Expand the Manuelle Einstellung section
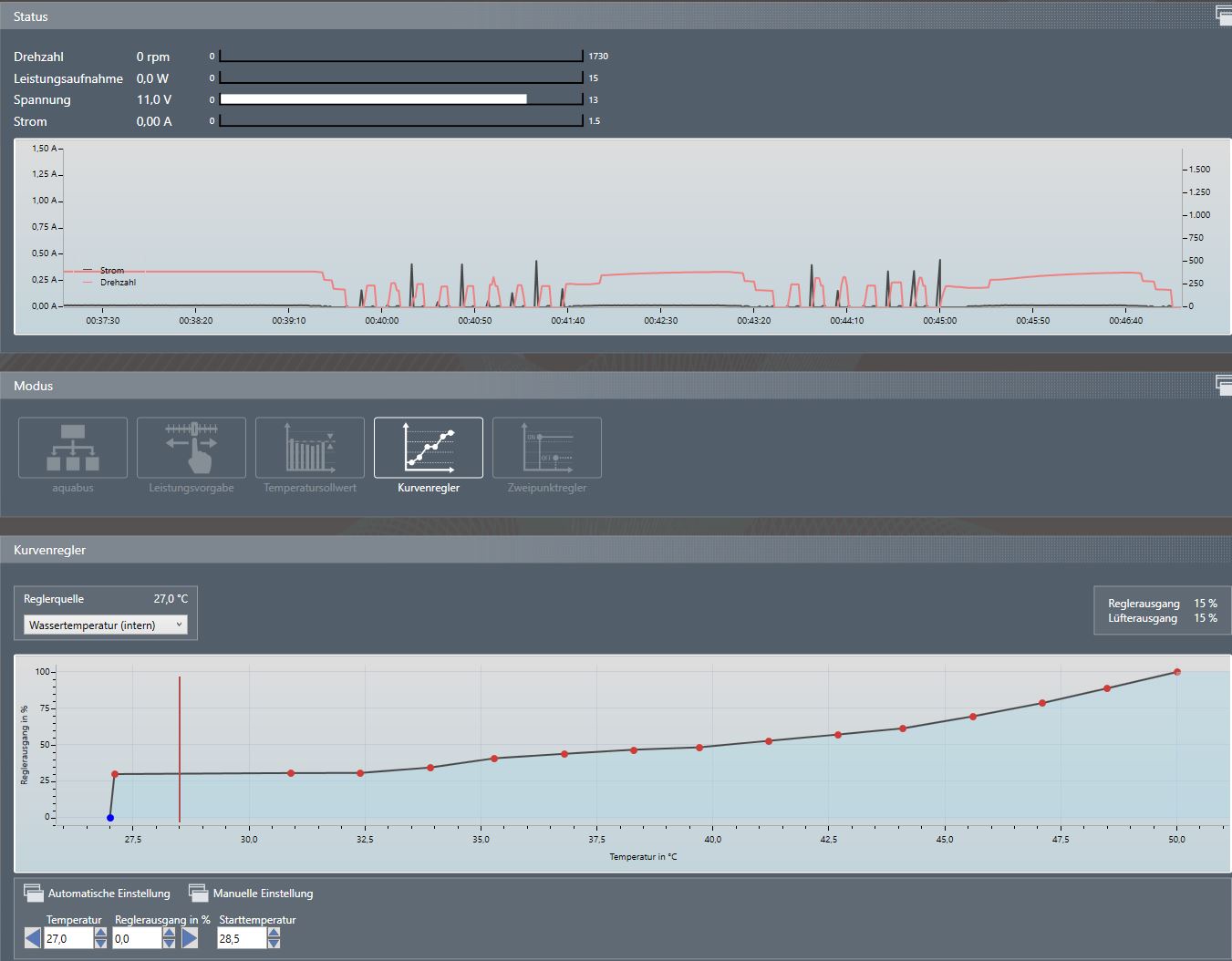This screenshot has width=1232, height=961. 198,893
